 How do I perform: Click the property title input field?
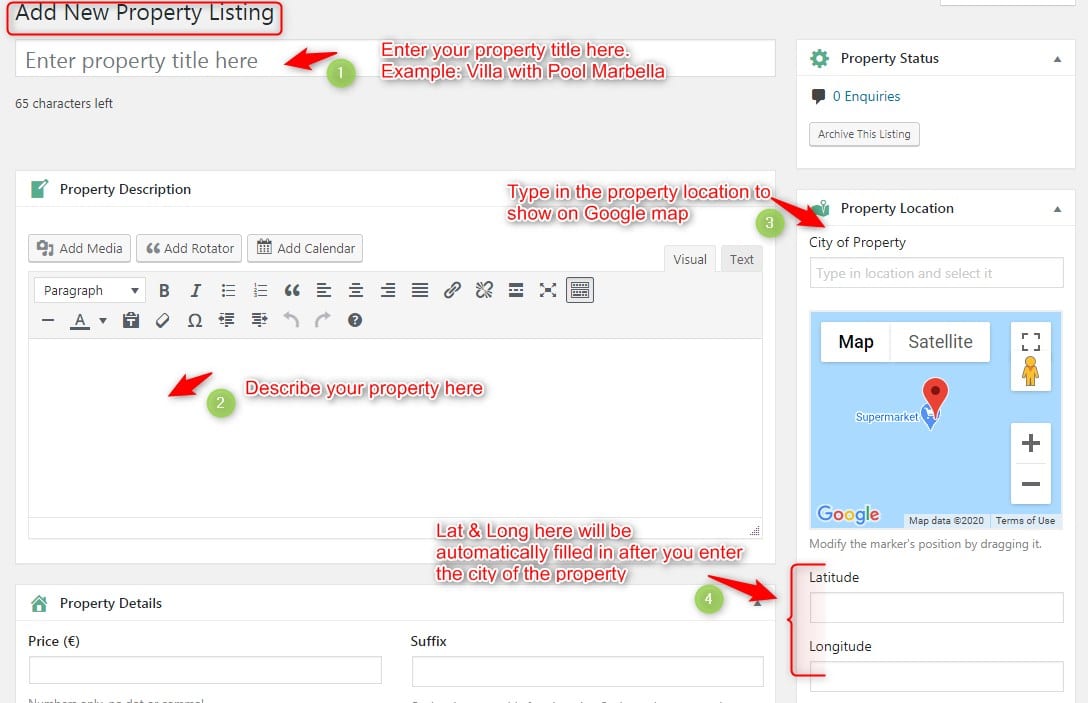point(395,60)
